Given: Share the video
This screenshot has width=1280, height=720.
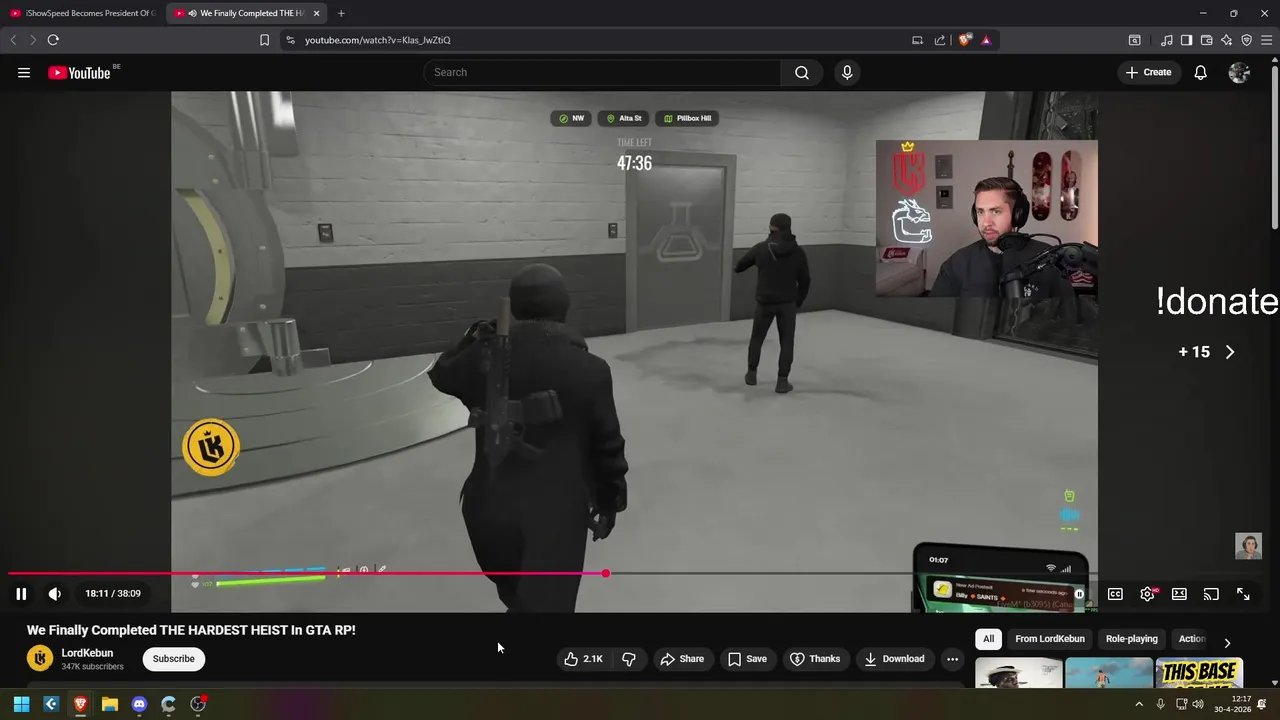Looking at the screenshot, I should pos(682,659).
